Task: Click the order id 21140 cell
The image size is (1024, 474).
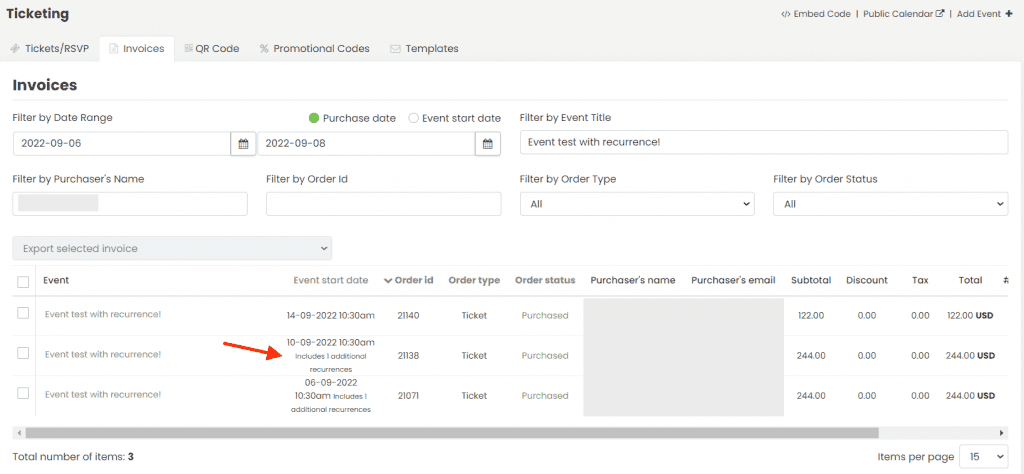Action: tap(408, 315)
